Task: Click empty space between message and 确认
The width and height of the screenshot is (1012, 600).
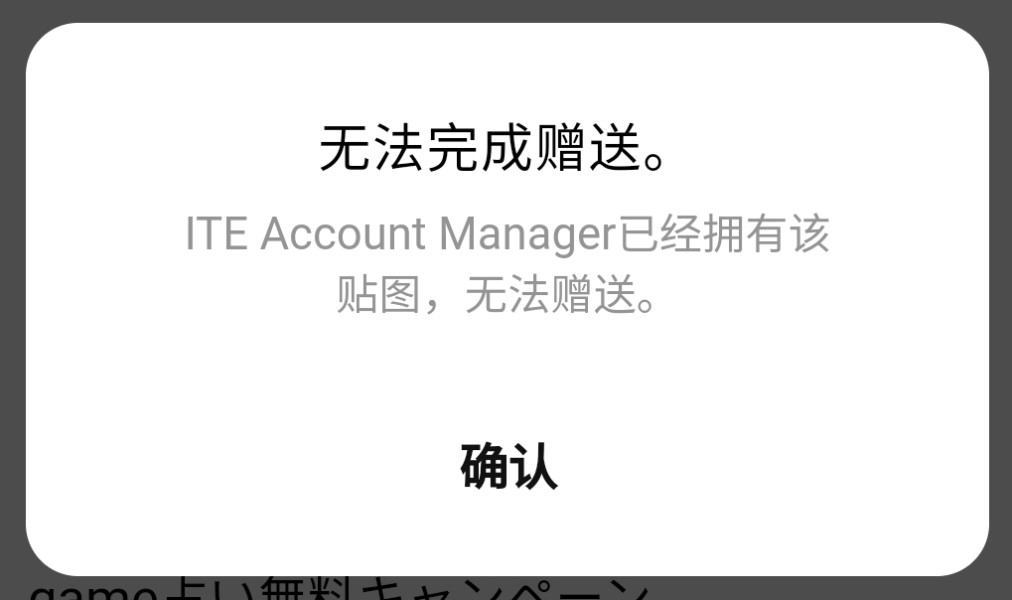Action: click(506, 377)
